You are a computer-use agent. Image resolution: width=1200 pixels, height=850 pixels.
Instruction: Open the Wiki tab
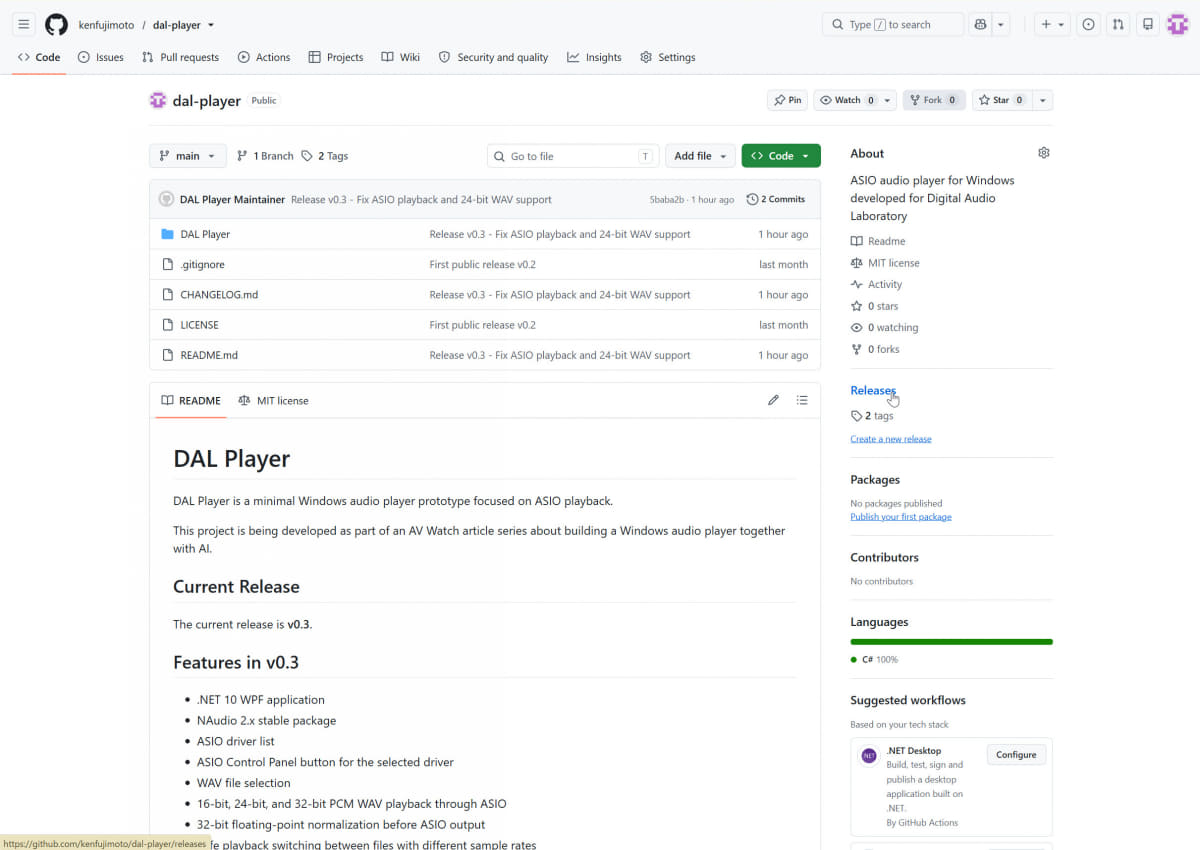(400, 57)
